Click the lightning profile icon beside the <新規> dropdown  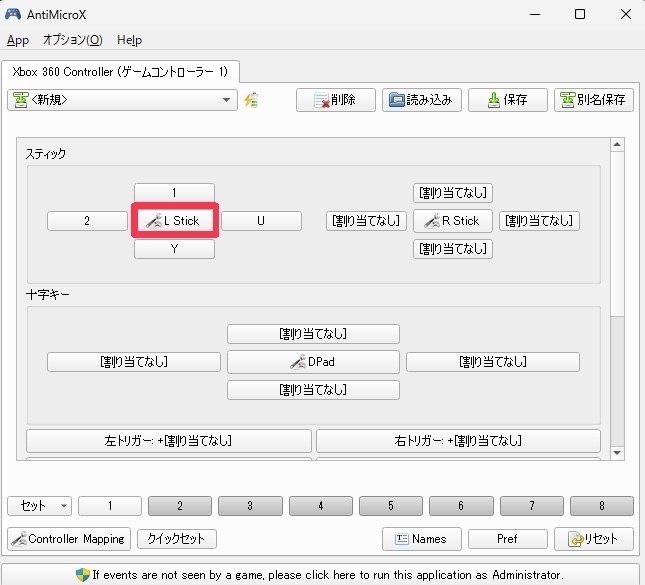point(251,100)
